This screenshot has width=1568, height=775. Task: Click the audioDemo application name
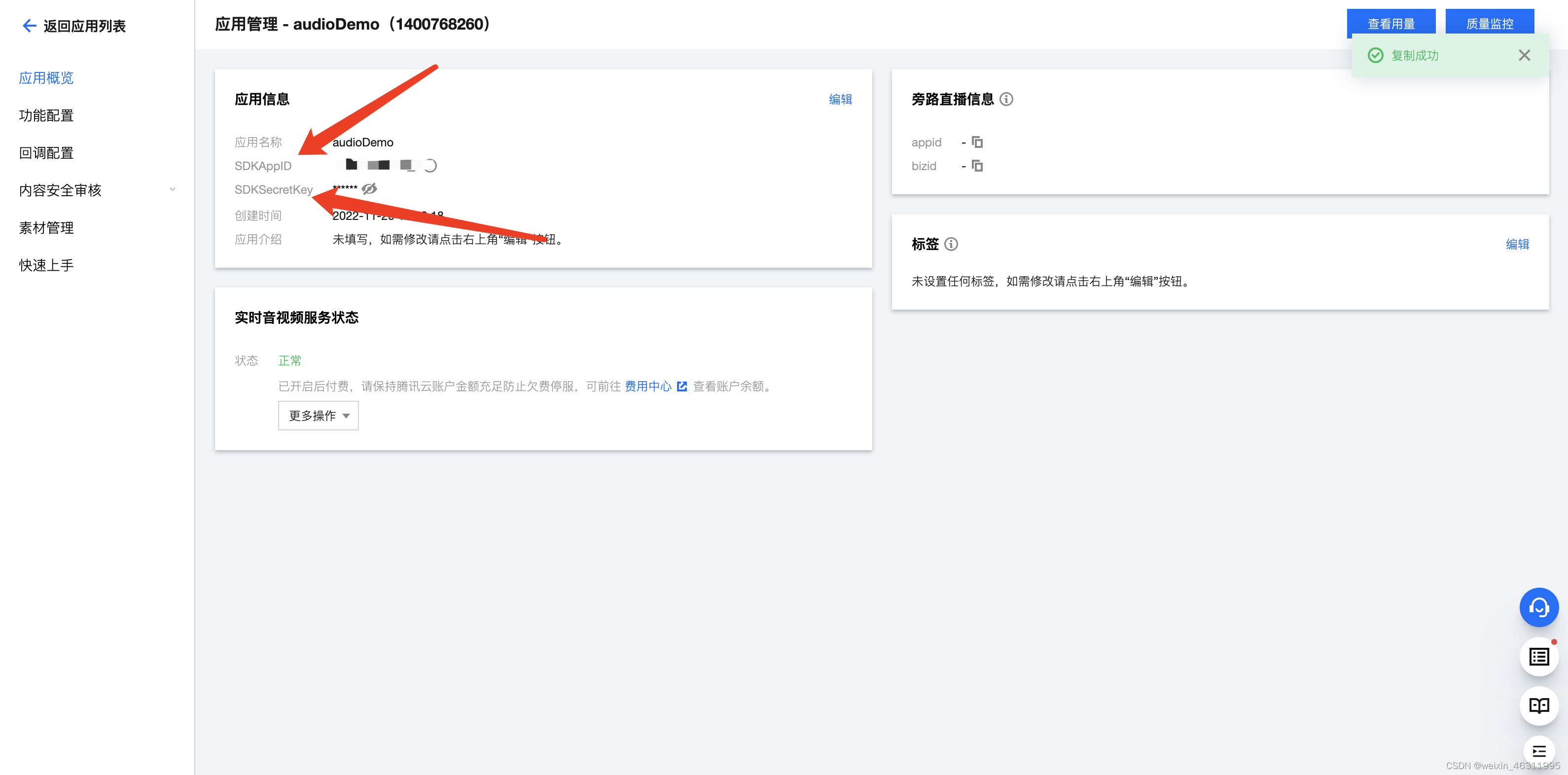(363, 142)
